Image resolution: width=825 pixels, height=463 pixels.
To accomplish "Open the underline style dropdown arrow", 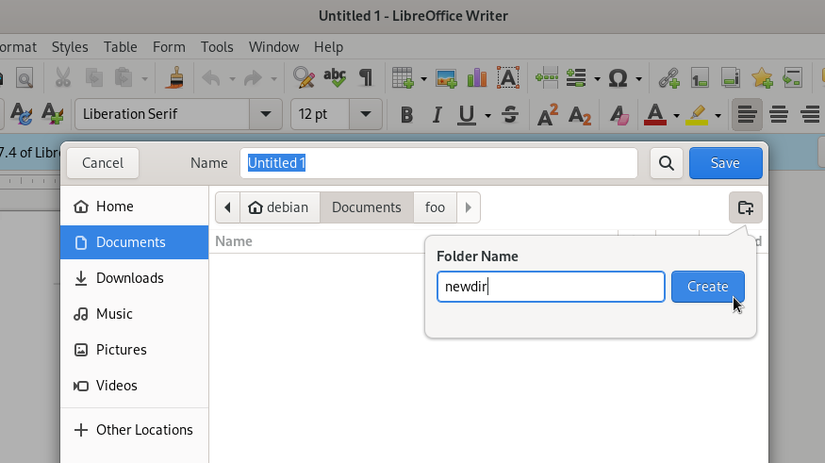I will [x=488, y=115].
